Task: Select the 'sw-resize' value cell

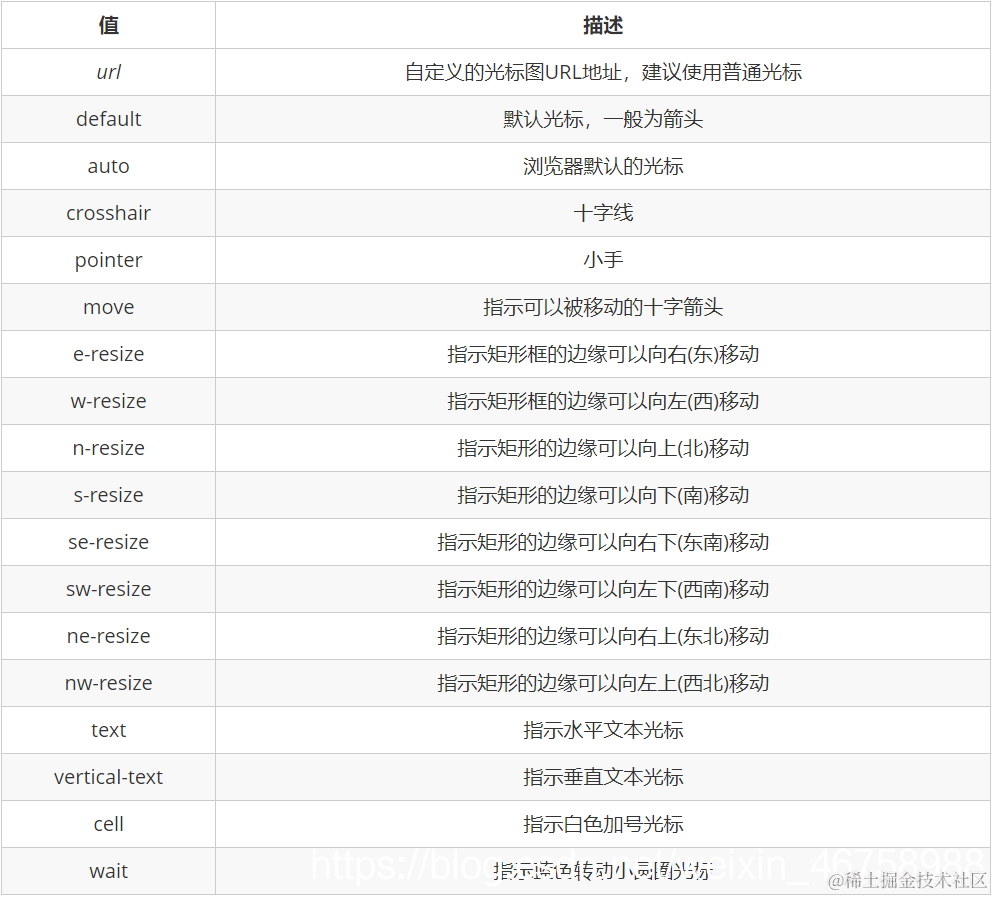Action: click(108, 589)
